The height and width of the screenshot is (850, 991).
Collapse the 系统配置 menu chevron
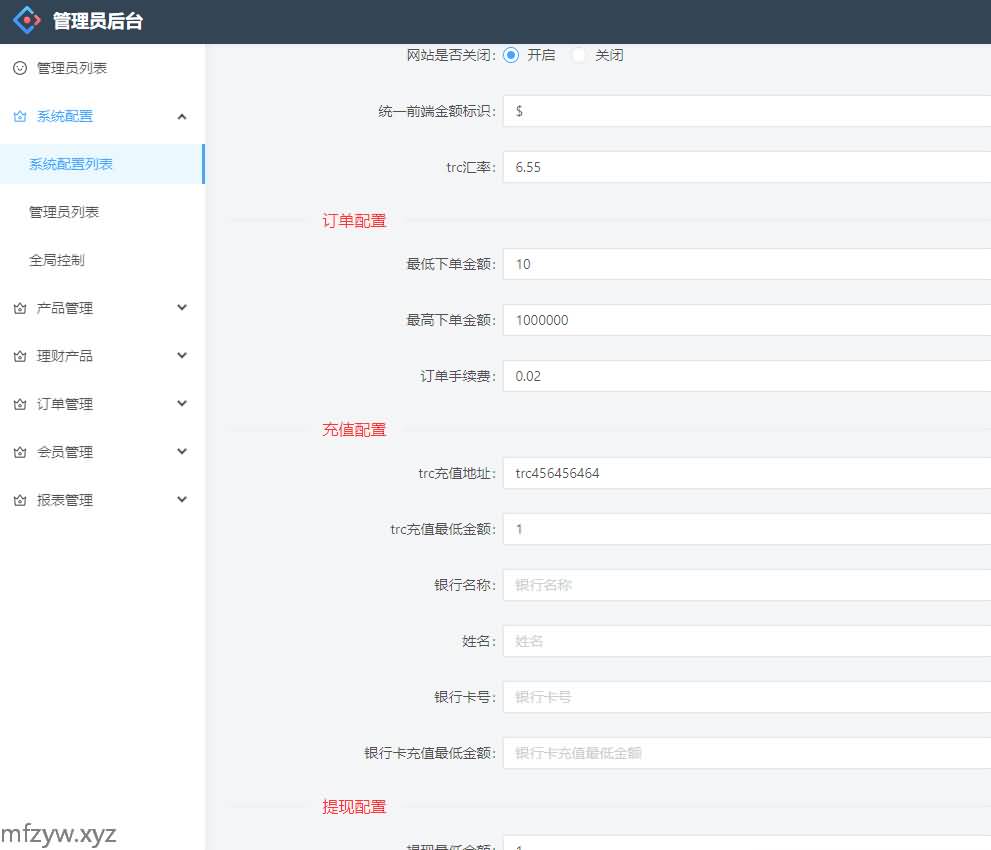pos(181,116)
